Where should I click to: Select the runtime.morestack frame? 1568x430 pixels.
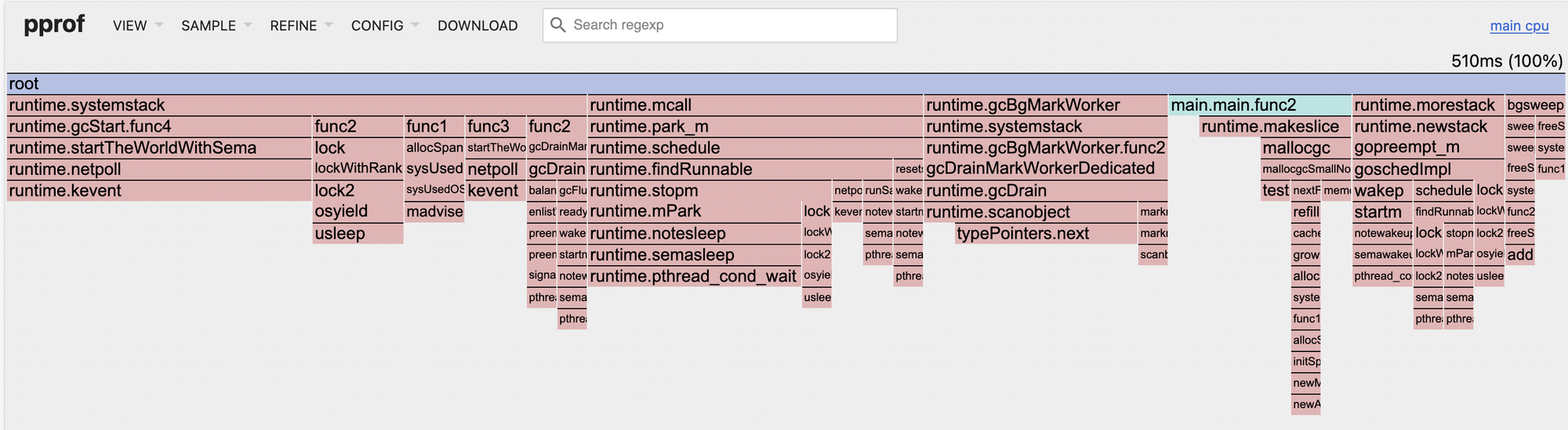click(x=1427, y=105)
